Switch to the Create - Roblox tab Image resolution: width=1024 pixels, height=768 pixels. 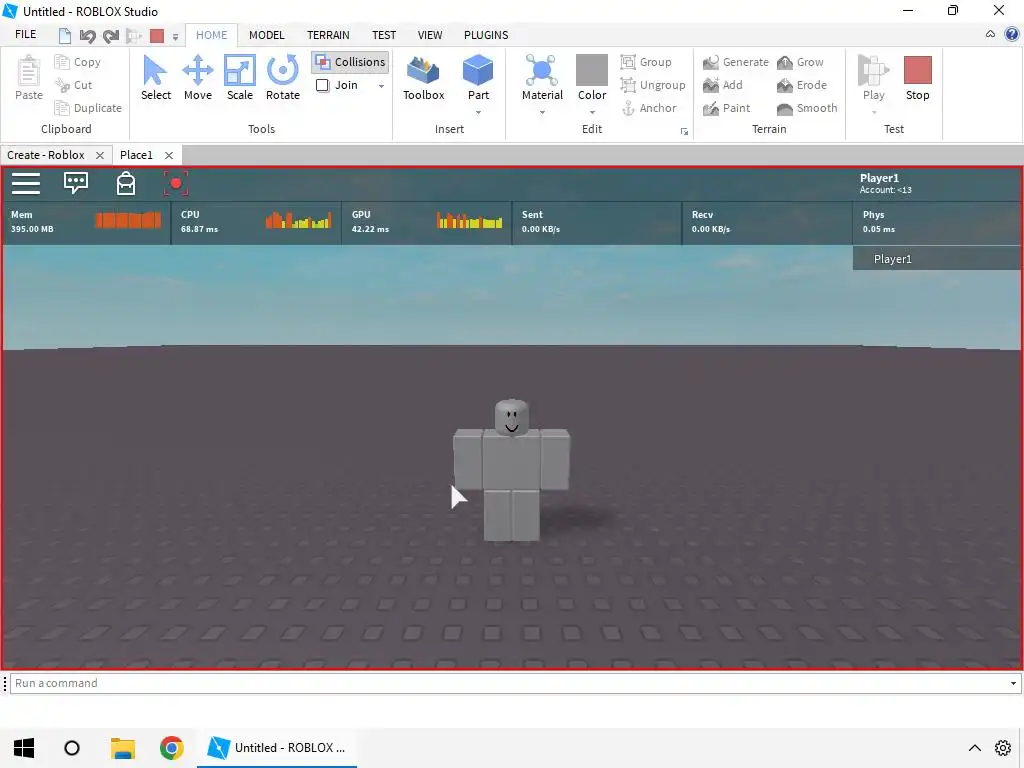click(x=46, y=155)
